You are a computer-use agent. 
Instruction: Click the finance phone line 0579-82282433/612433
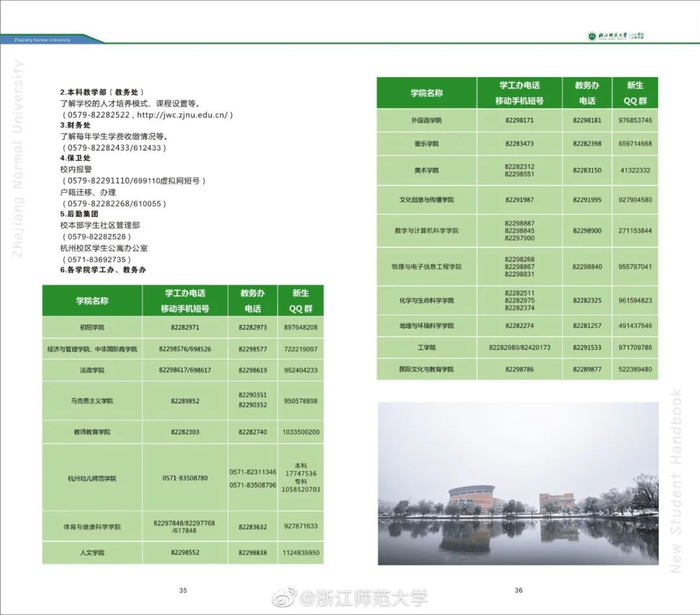tap(114, 148)
